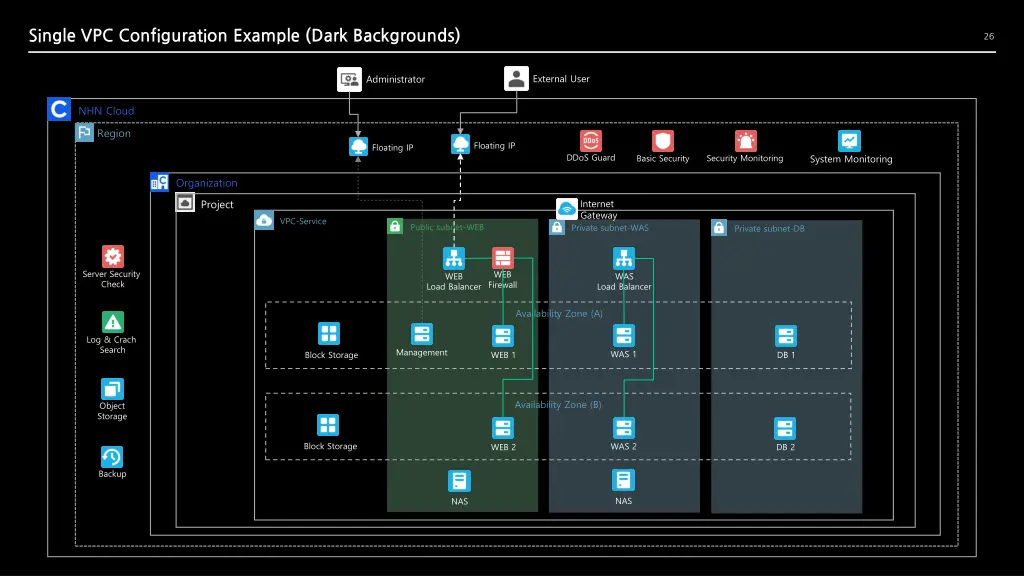
Task: Click the NAS icon in Private subnet-WAS
Action: [623, 481]
